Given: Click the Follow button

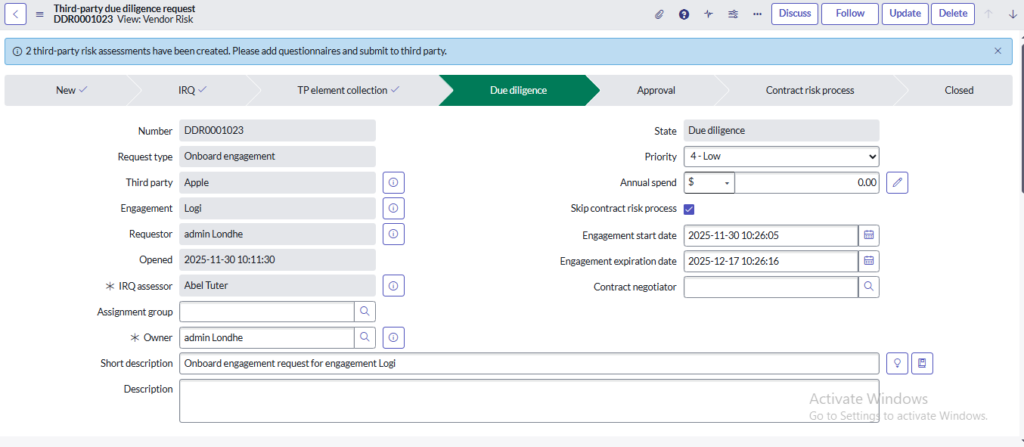Looking at the screenshot, I should [x=849, y=14].
